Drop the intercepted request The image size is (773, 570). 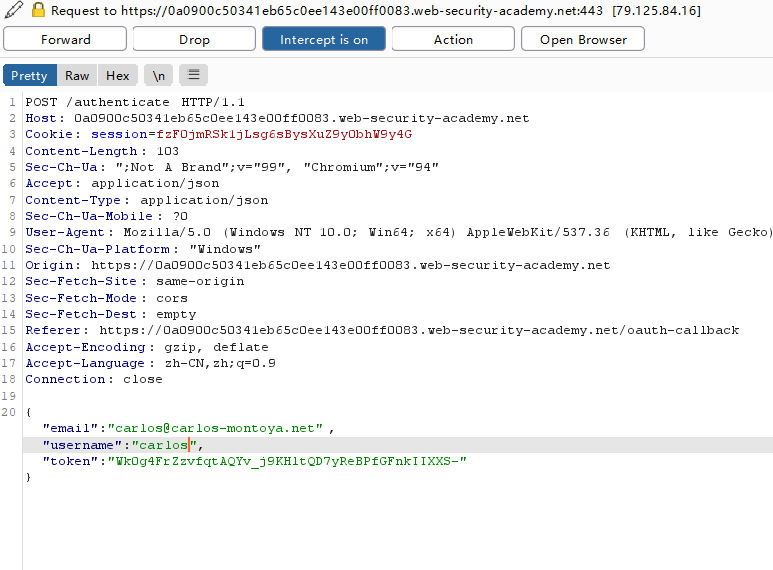(194, 39)
